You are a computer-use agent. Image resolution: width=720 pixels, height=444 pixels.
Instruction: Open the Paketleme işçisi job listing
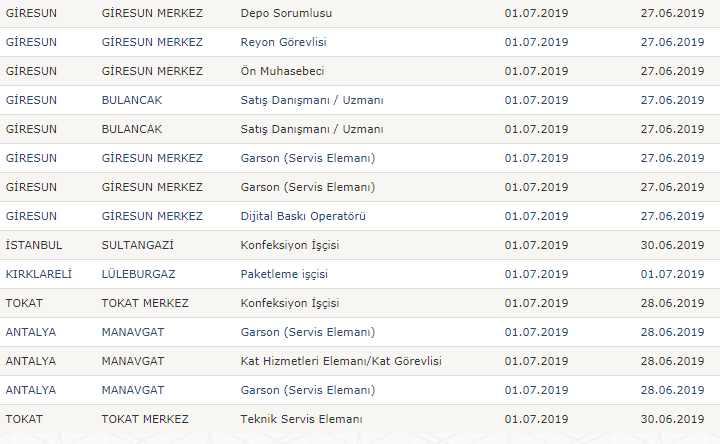(284, 274)
